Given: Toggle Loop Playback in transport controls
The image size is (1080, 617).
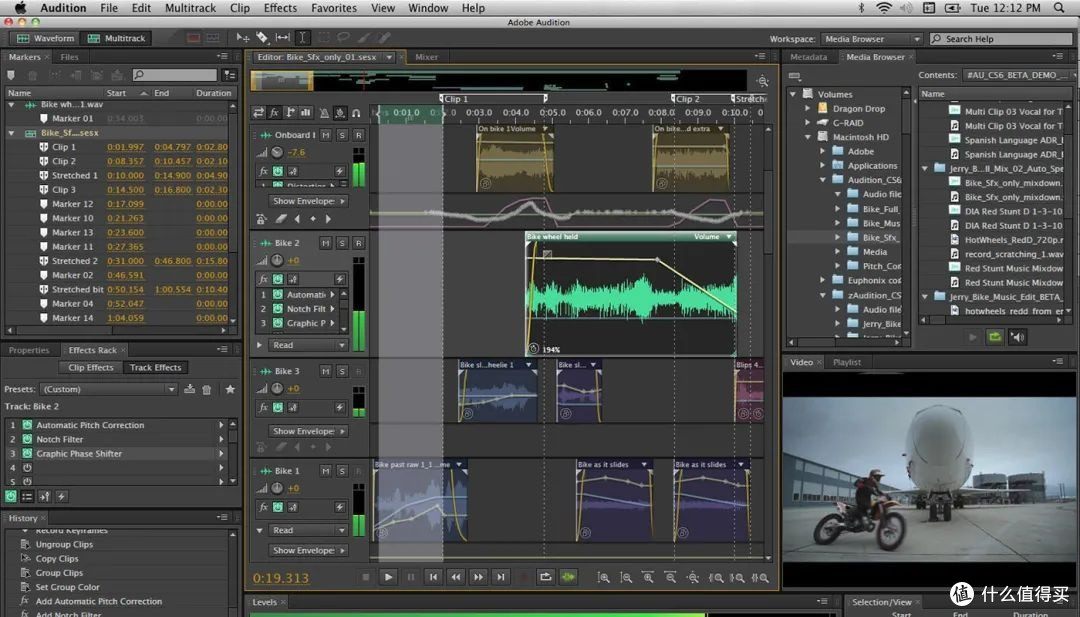Looking at the screenshot, I should [x=546, y=577].
